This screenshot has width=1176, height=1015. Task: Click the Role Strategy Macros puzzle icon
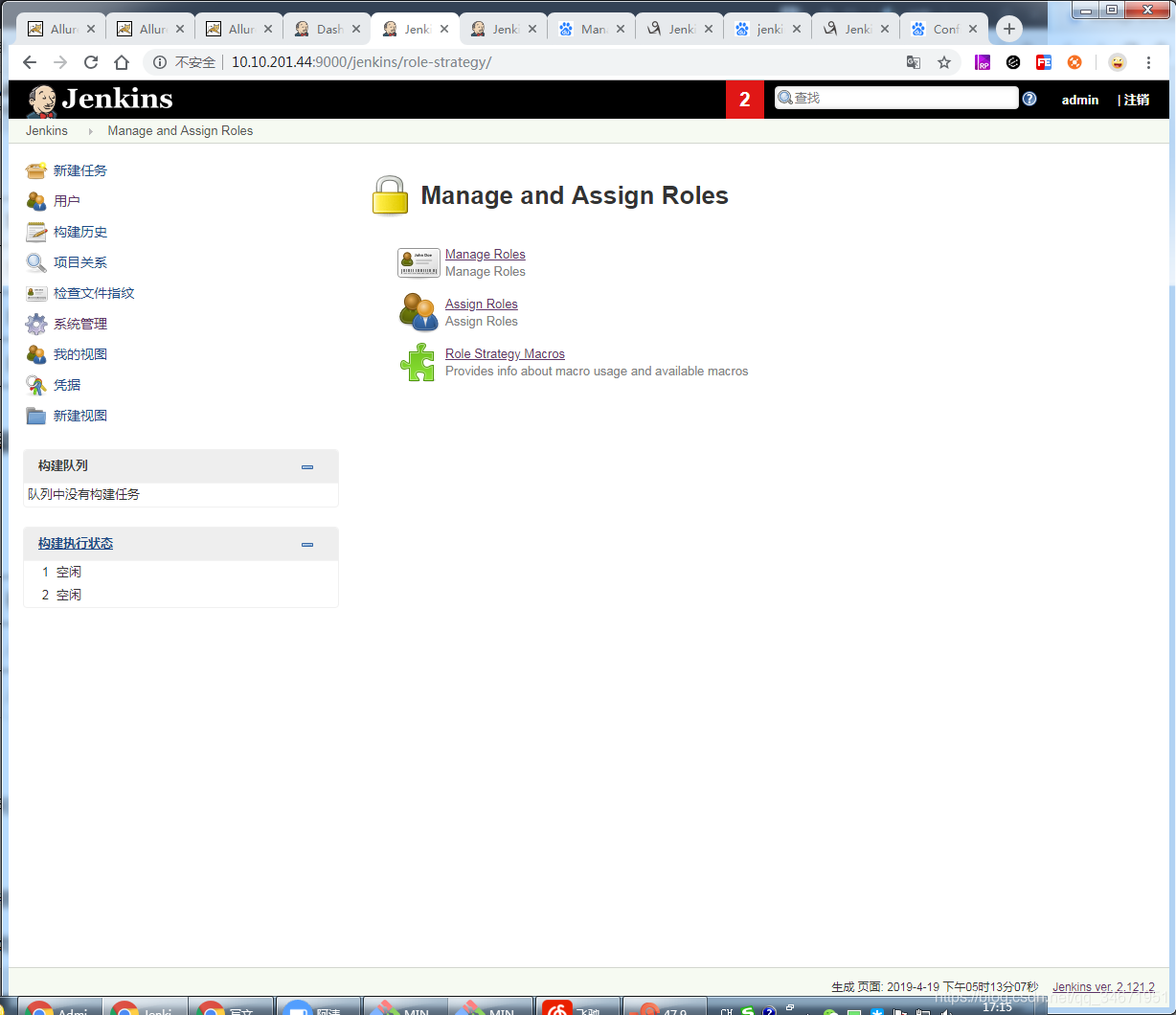coord(418,362)
